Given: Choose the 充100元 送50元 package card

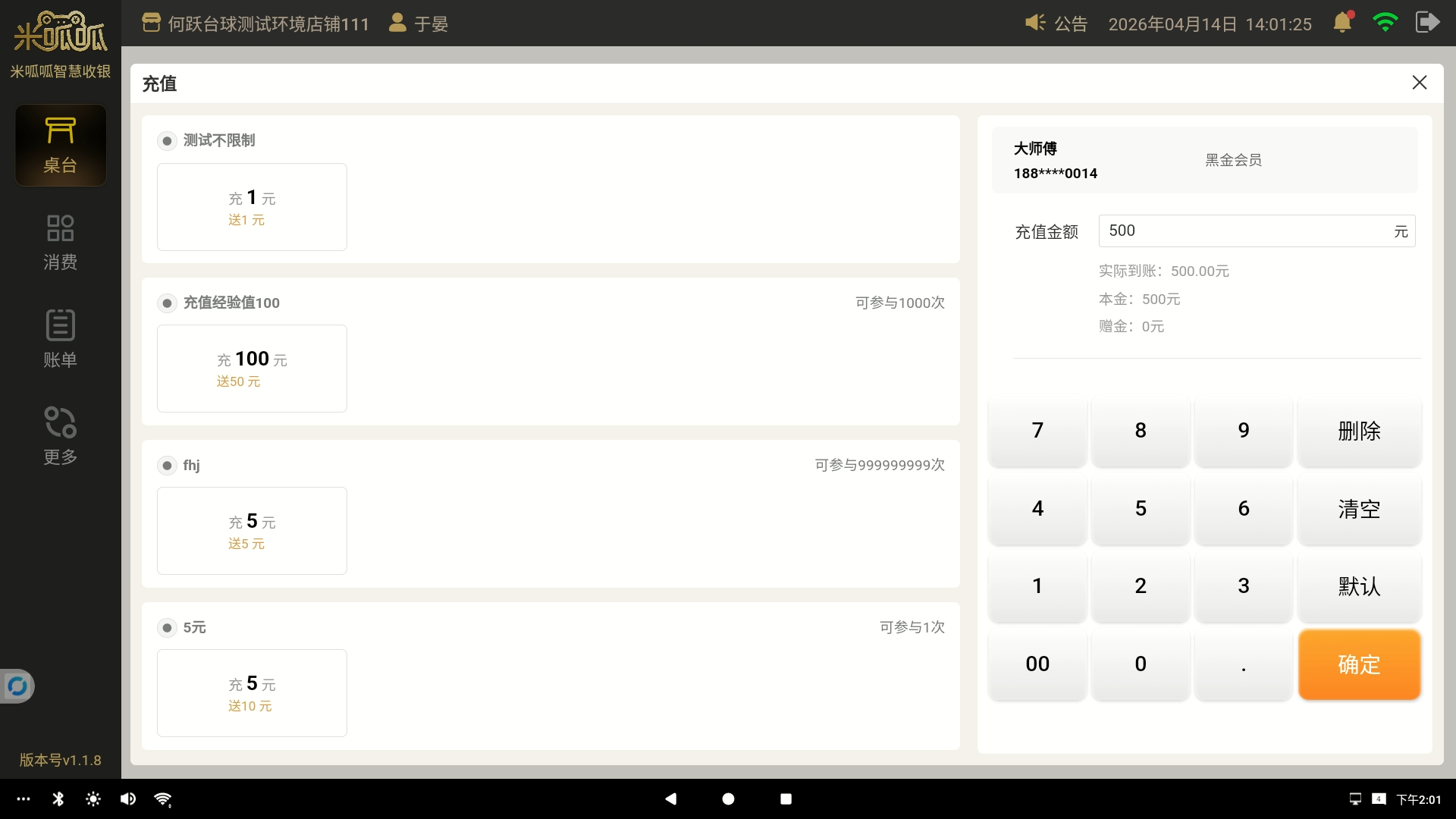Looking at the screenshot, I should [x=252, y=369].
